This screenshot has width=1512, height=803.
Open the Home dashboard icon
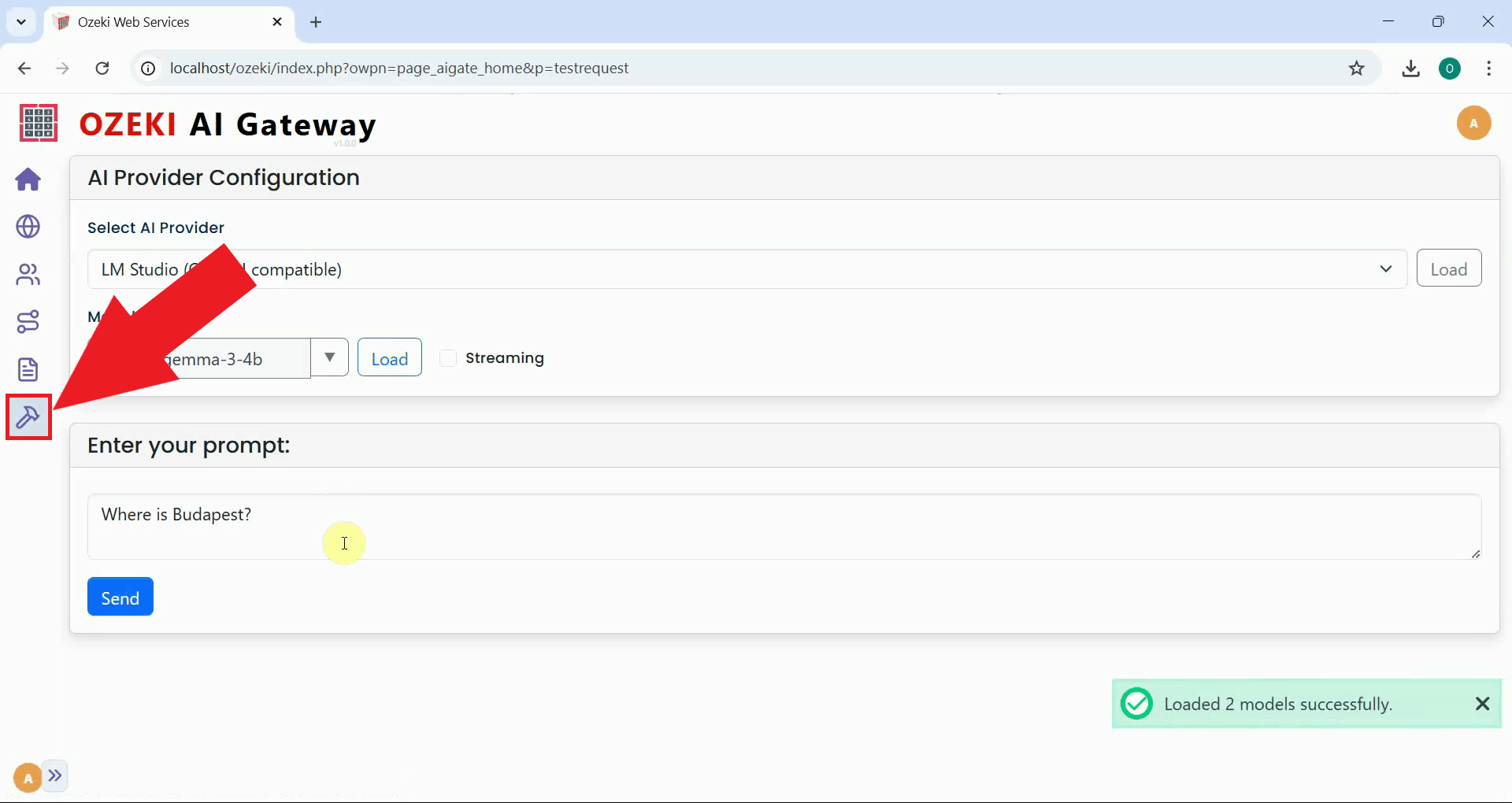pyautogui.click(x=28, y=179)
